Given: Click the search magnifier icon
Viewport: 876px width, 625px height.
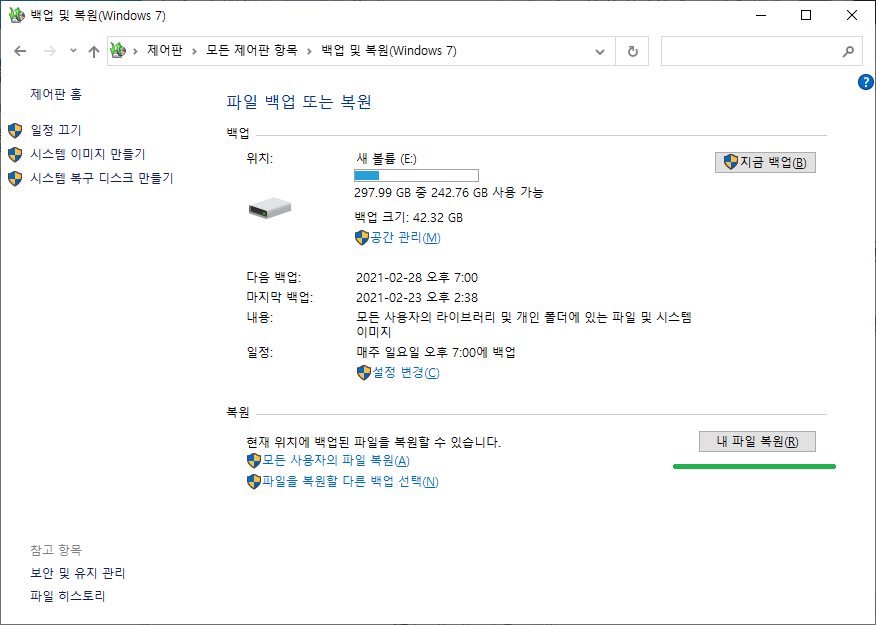Looking at the screenshot, I should (848, 51).
